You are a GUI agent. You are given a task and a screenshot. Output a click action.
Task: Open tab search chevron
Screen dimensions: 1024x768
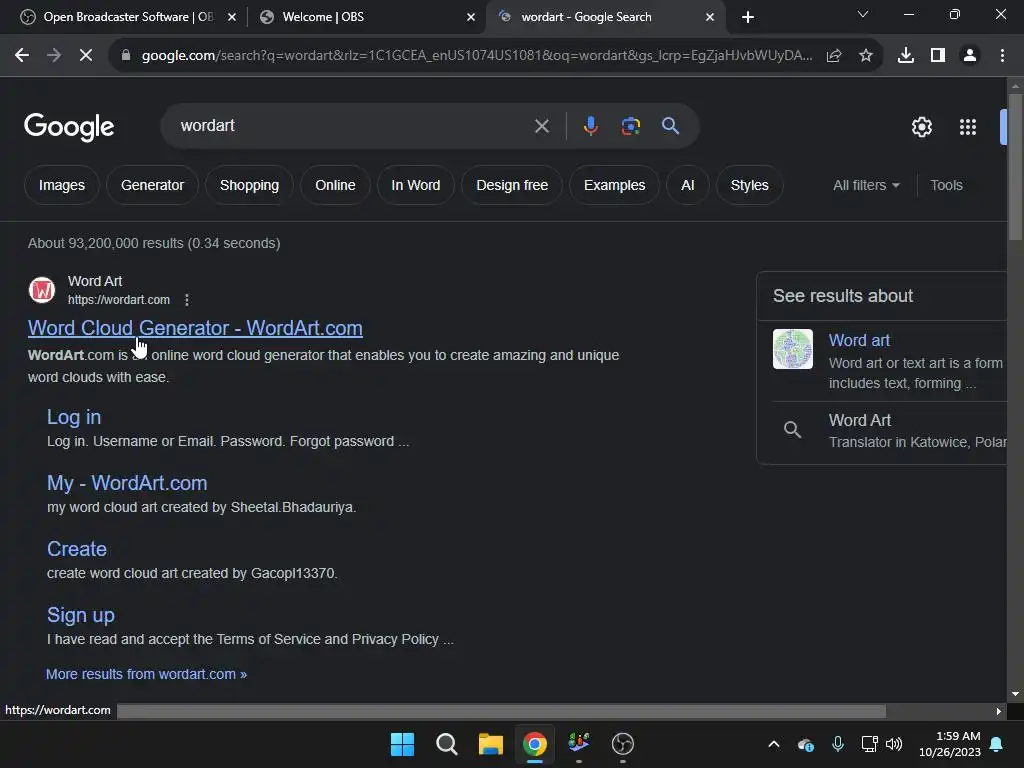863,14
